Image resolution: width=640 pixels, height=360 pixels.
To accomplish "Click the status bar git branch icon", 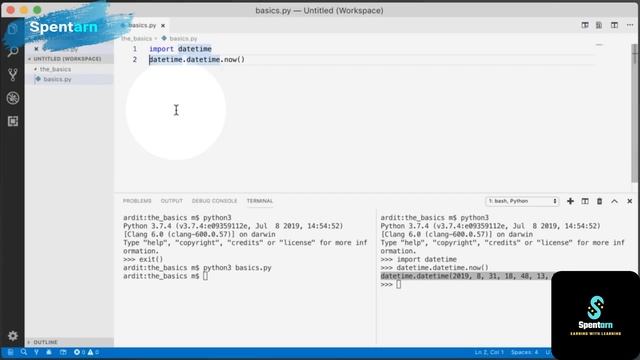I will pos(36,352).
